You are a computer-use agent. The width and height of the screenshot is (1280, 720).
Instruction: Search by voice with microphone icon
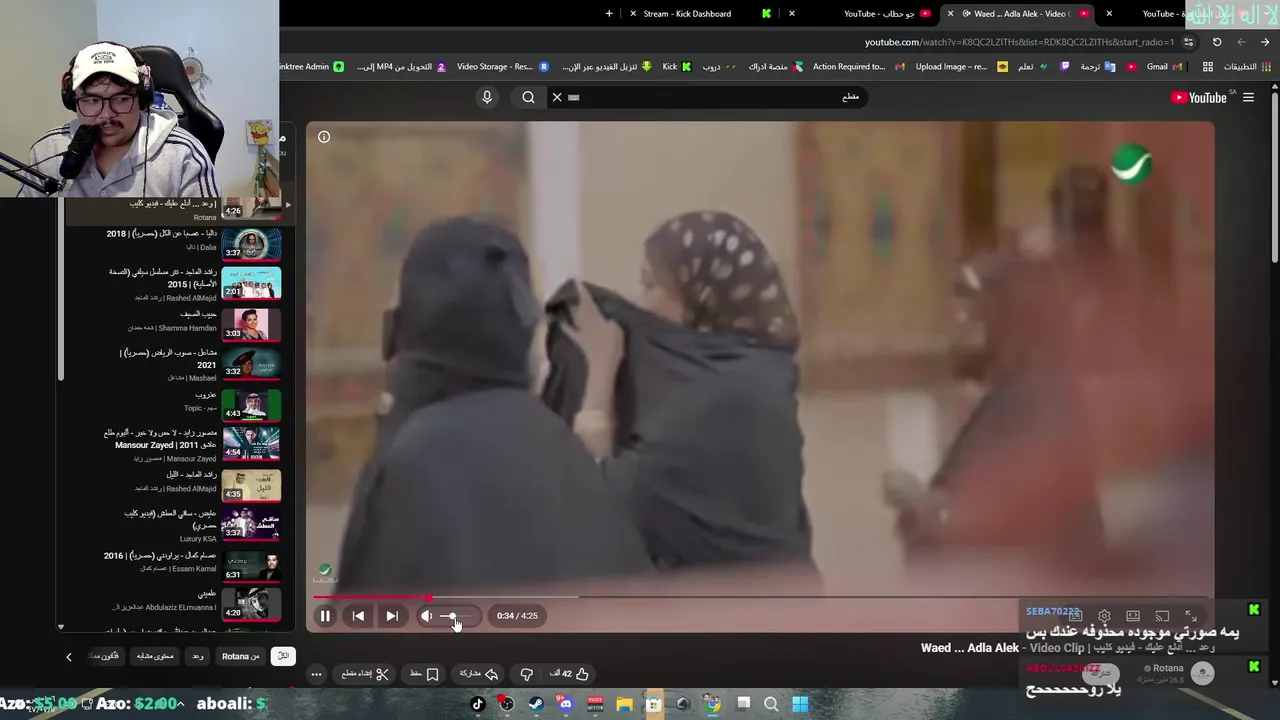pyautogui.click(x=487, y=97)
